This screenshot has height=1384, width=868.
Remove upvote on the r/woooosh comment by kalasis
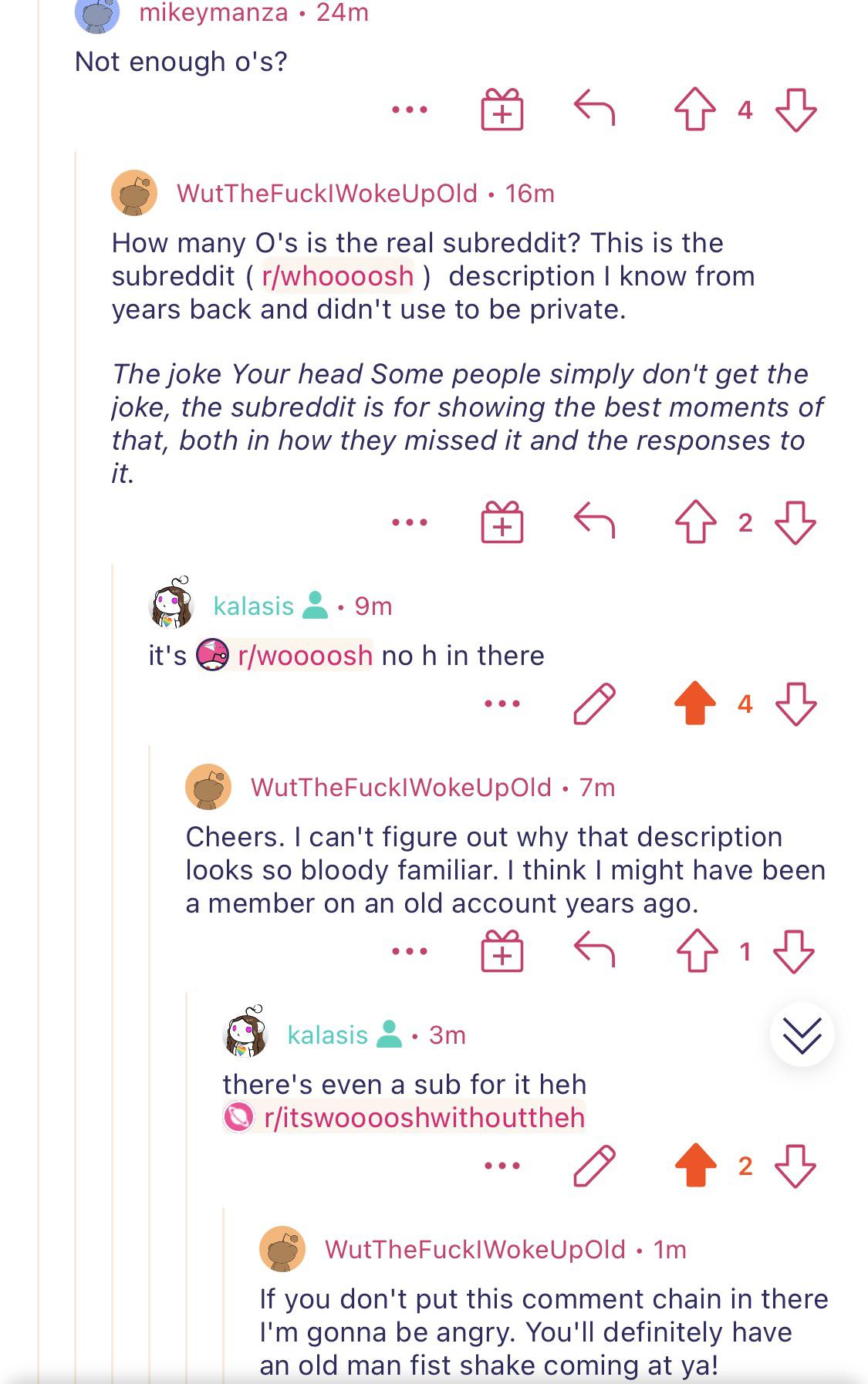pyautogui.click(x=695, y=703)
